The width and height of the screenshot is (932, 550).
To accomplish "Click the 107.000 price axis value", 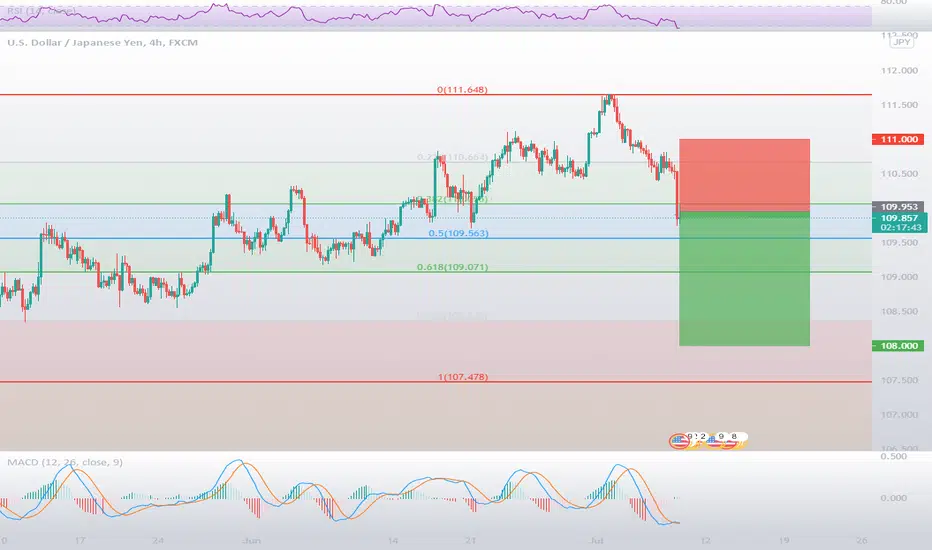I will (899, 414).
